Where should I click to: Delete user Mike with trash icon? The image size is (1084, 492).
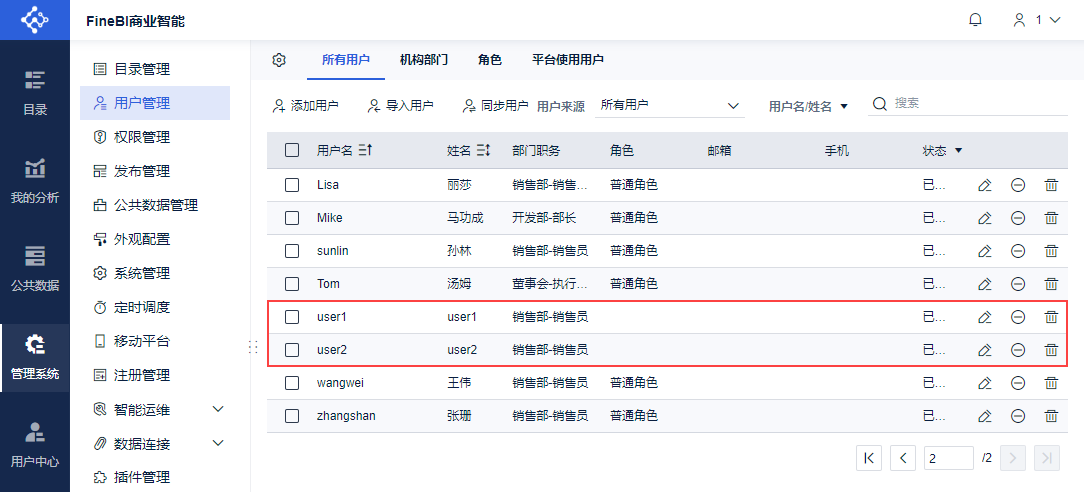1051,218
